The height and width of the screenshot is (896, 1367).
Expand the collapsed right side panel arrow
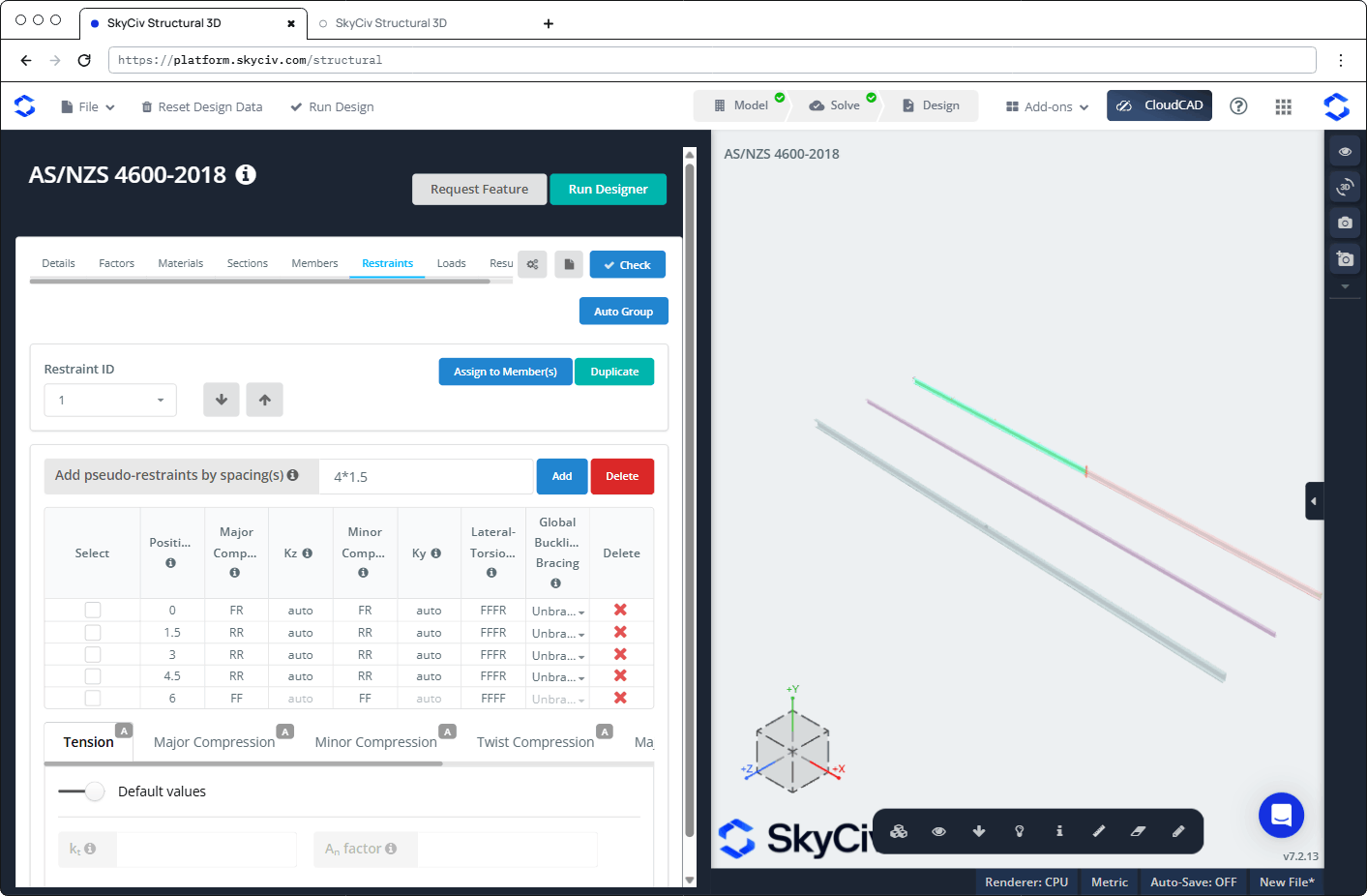pos(1314,501)
